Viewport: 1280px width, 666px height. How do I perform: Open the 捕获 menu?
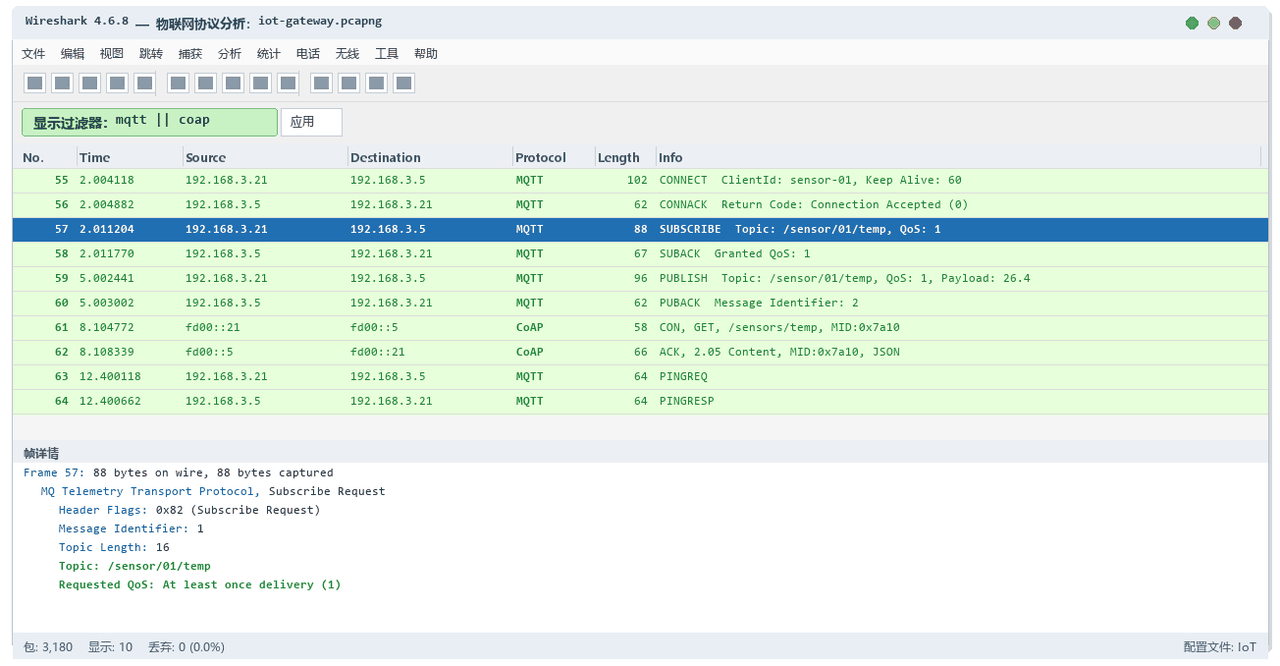(x=190, y=54)
